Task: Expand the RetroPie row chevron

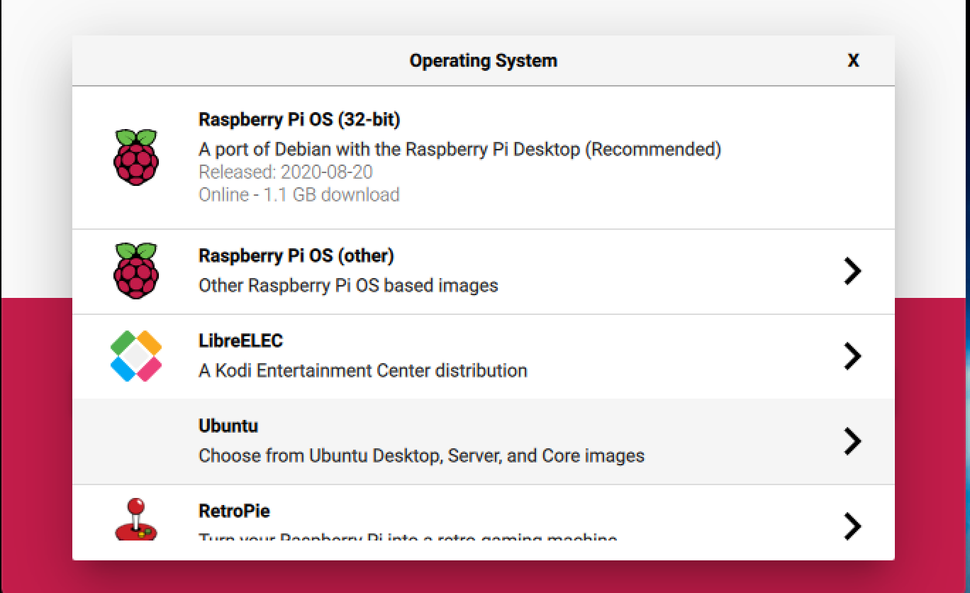Action: click(853, 526)
